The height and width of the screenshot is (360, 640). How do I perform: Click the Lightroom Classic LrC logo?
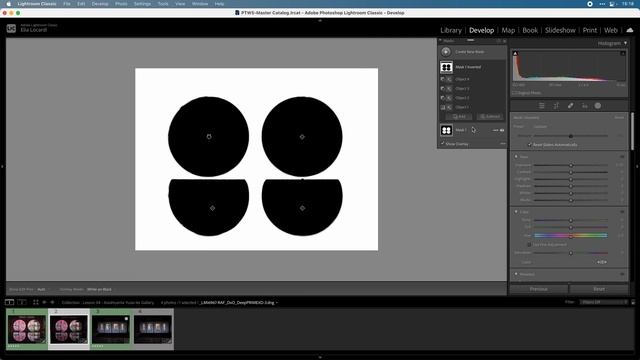point(11,29)
